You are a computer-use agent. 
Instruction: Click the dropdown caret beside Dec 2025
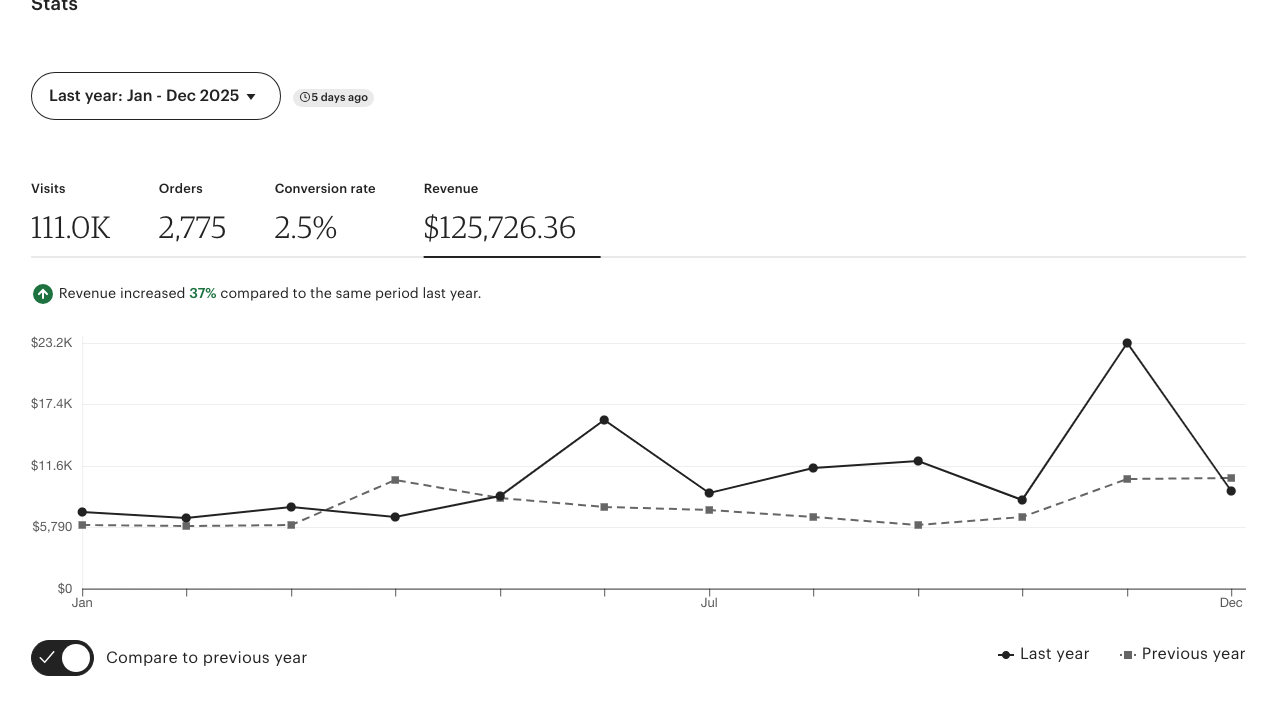point(251,97)
